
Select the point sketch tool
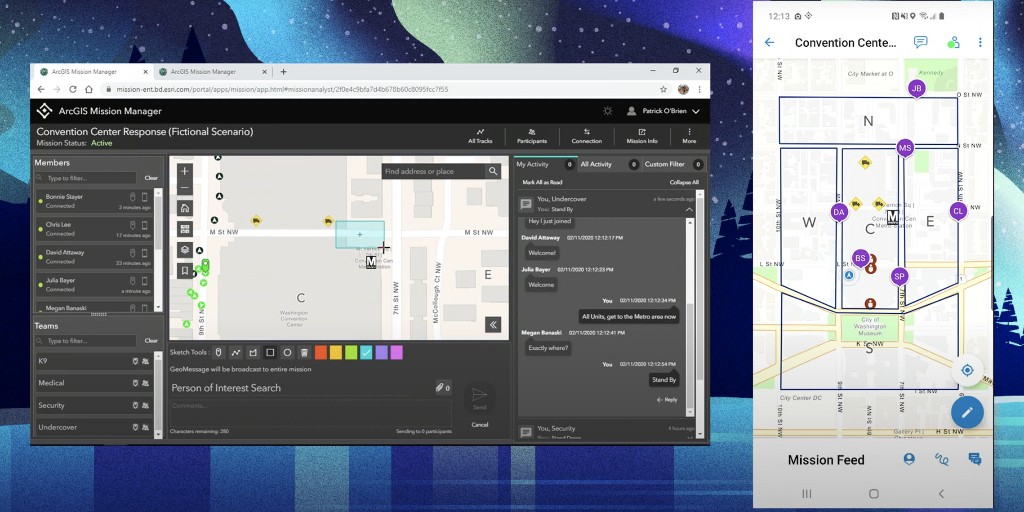219,353
